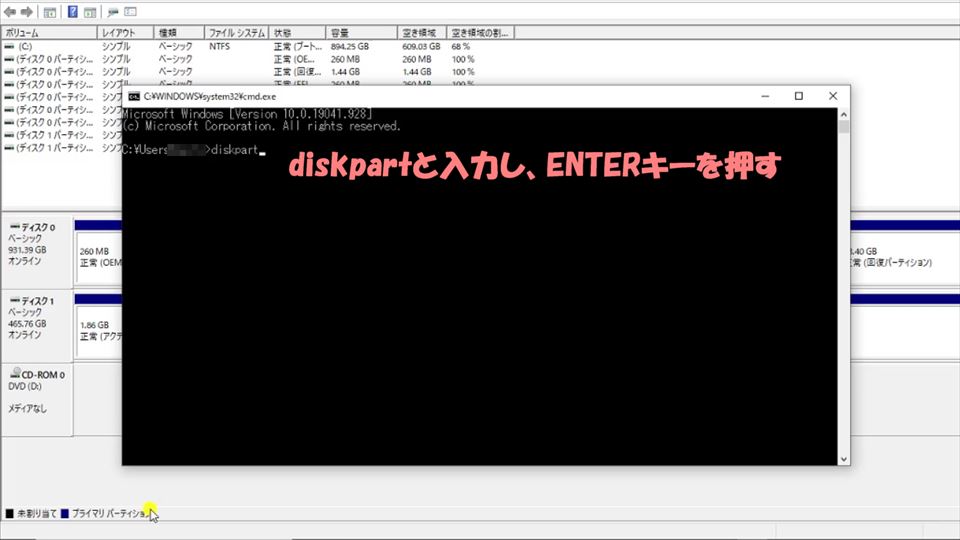Click the Back arrow in the toolbar

point(9,12)
